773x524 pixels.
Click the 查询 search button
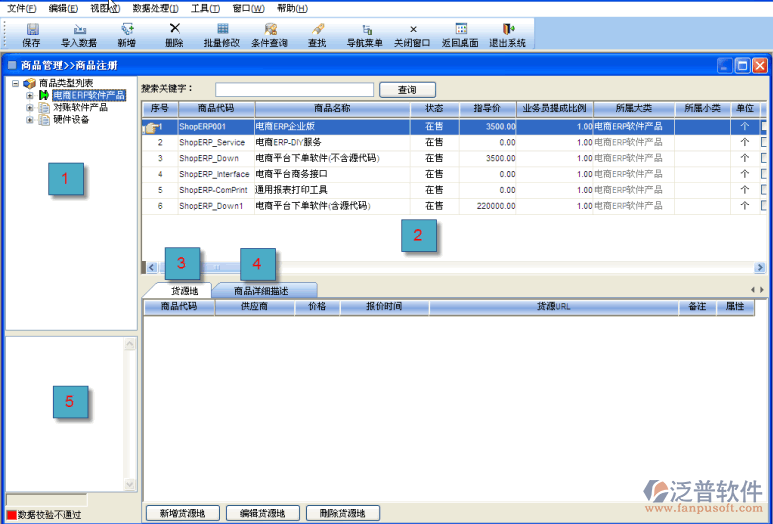[x=407, y=90]
